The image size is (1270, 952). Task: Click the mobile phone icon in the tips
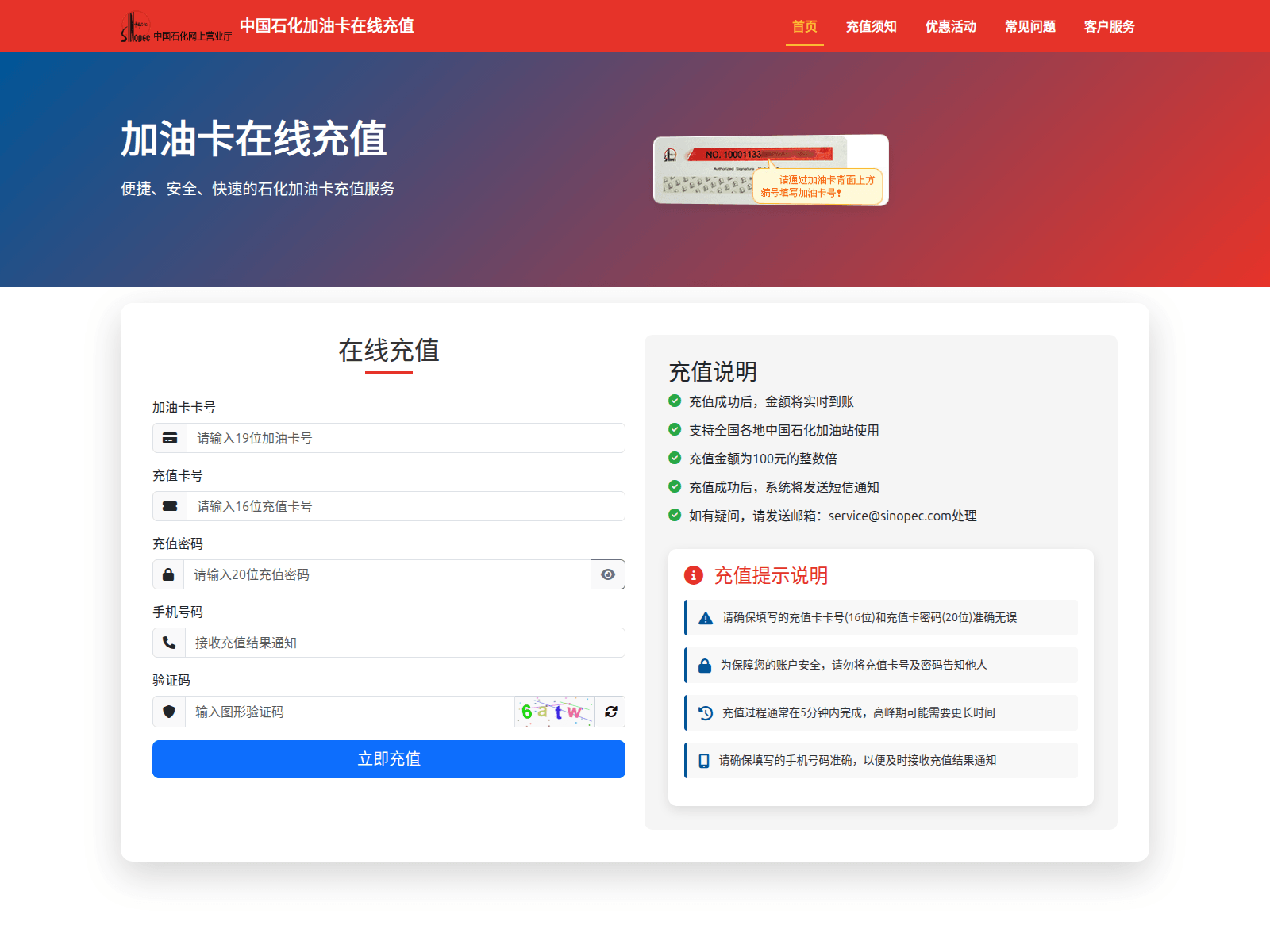(x=704, y=761)
